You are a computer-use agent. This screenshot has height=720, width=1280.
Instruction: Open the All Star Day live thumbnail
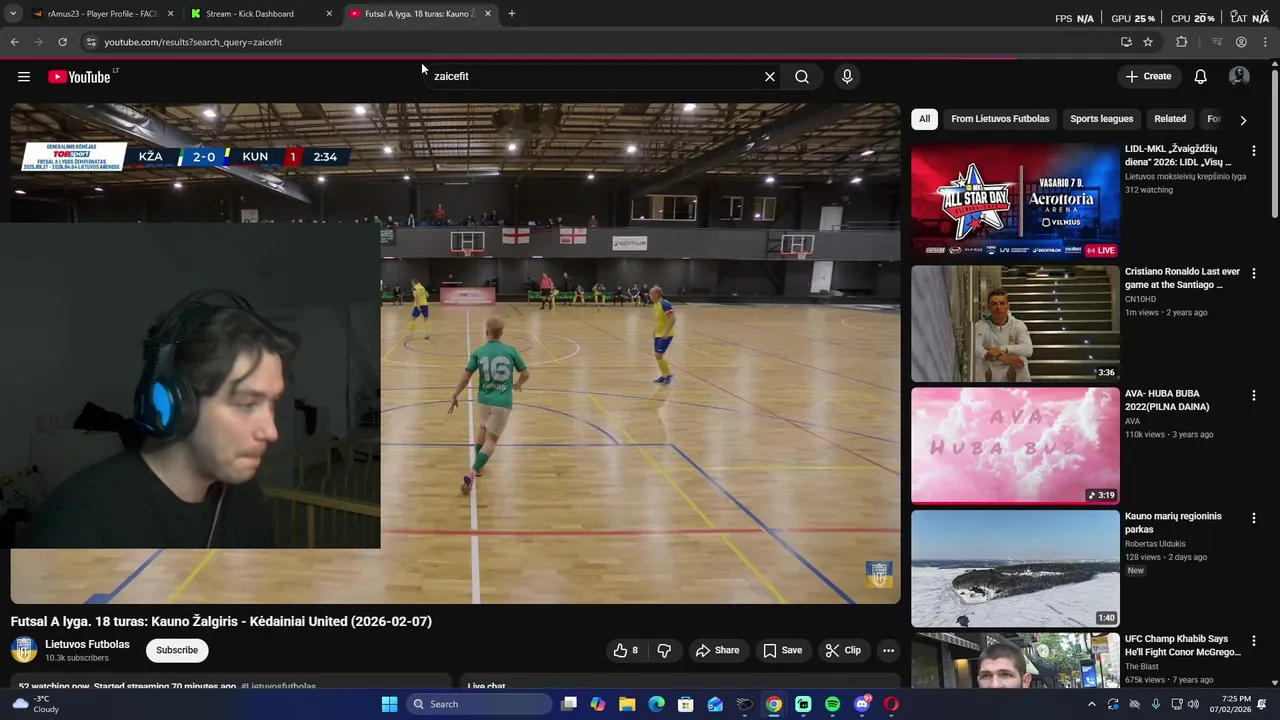click(x=1015, y=200)
